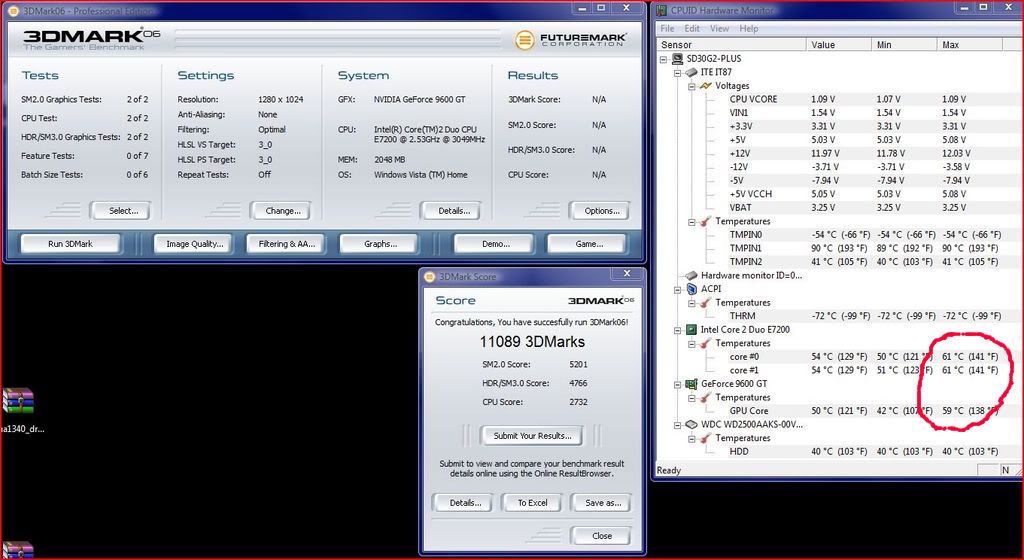Image resolution: width=1024 pixels, height=560 pixels.
Task: Click the WDC hard drive icon
Action: 692,424
